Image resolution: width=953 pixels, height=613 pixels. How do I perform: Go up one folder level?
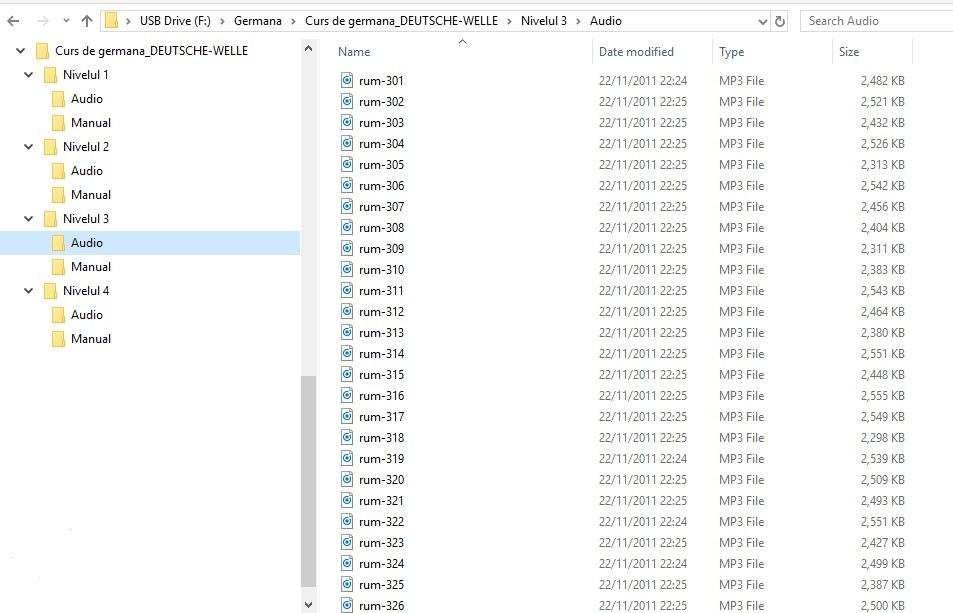(87, 21)
